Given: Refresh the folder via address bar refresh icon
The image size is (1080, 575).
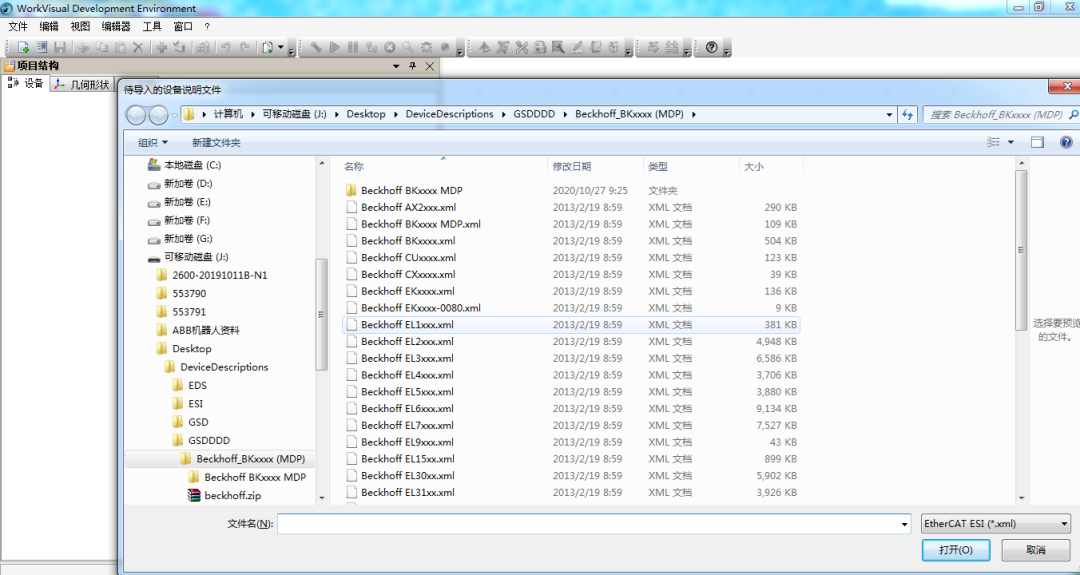Looking at the screenshot, I should coord(908,114).
